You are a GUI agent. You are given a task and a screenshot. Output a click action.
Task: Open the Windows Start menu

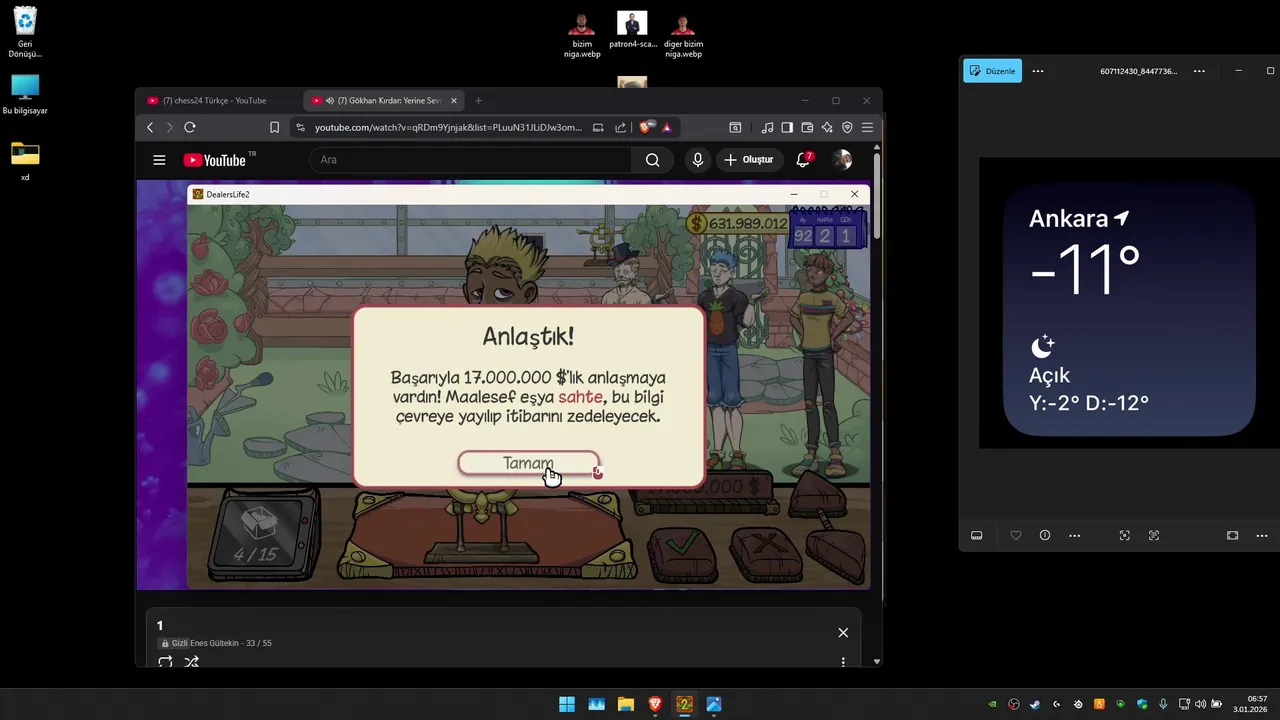point(567,704)
